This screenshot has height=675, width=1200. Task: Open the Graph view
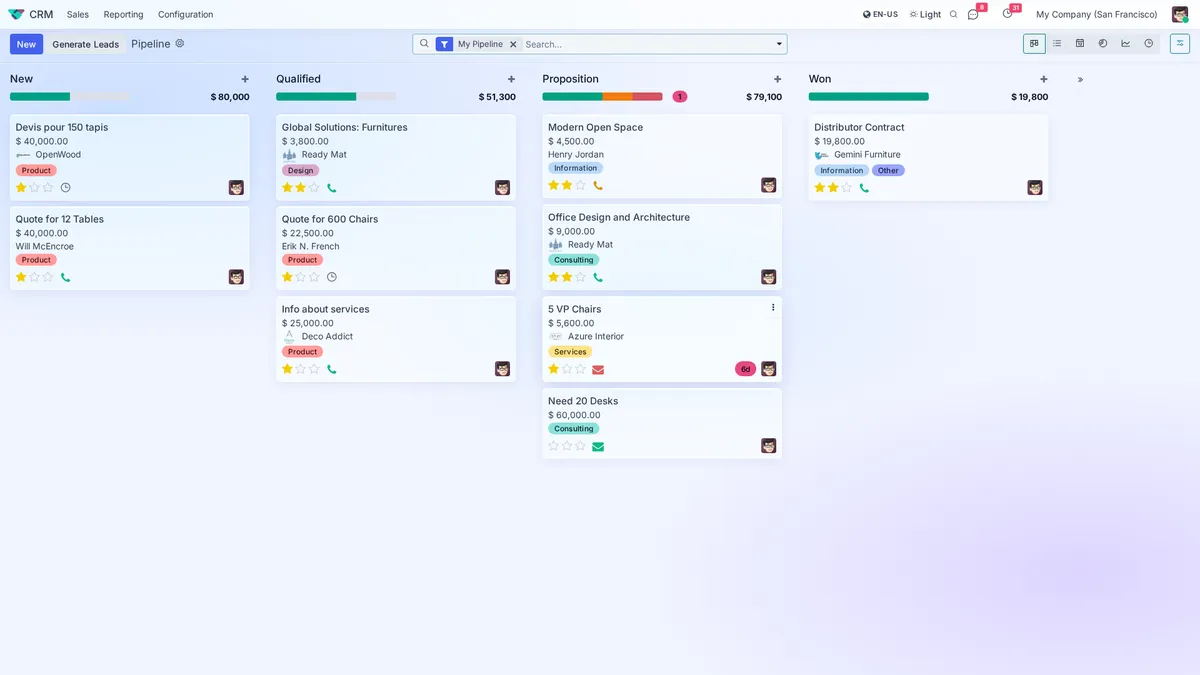tap(1126, 43)
